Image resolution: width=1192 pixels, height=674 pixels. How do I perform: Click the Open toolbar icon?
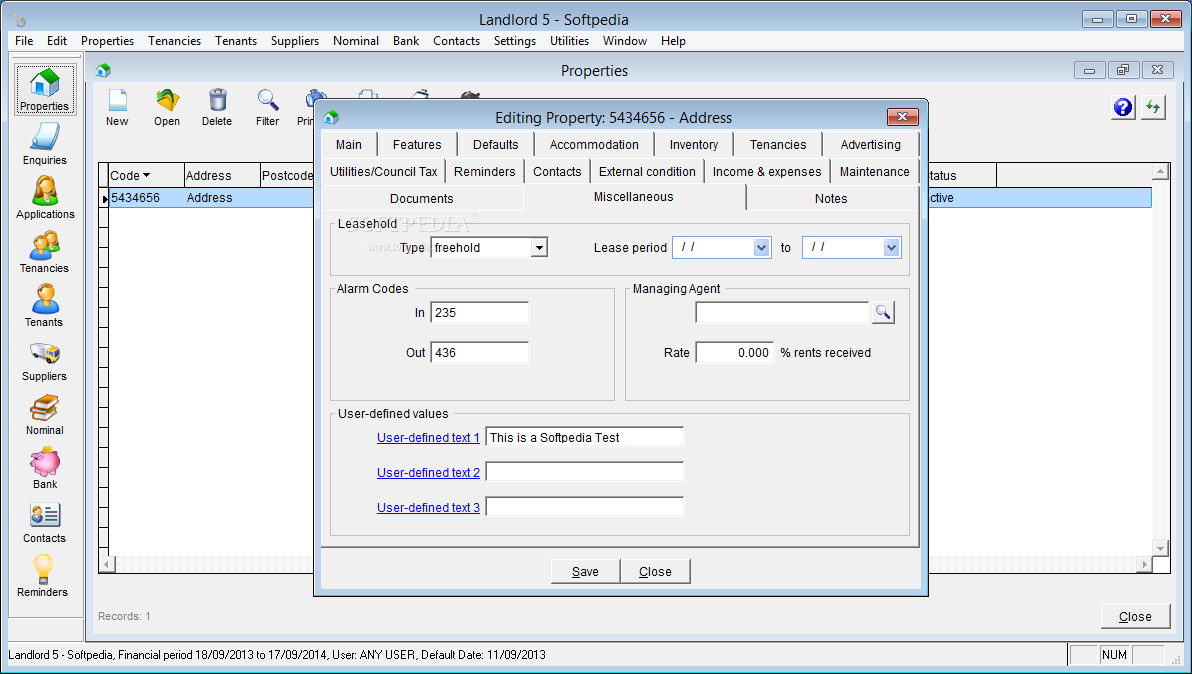[x=167, y=107]
